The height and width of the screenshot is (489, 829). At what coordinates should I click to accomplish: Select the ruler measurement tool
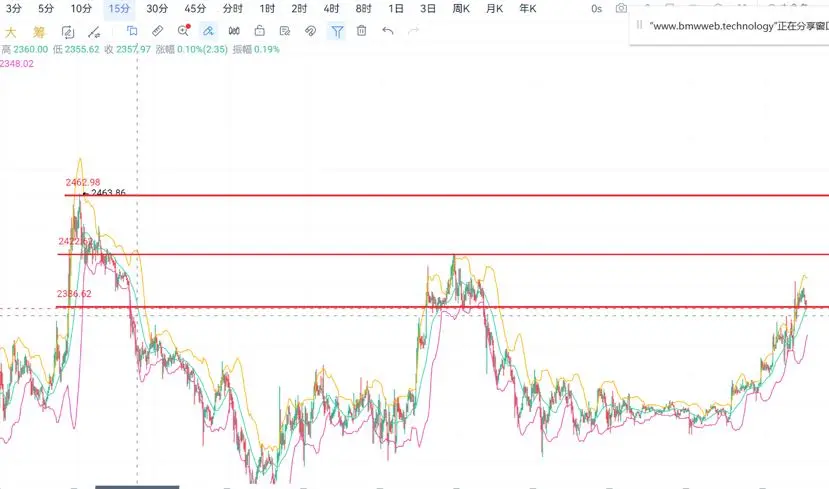pos(158,31)
